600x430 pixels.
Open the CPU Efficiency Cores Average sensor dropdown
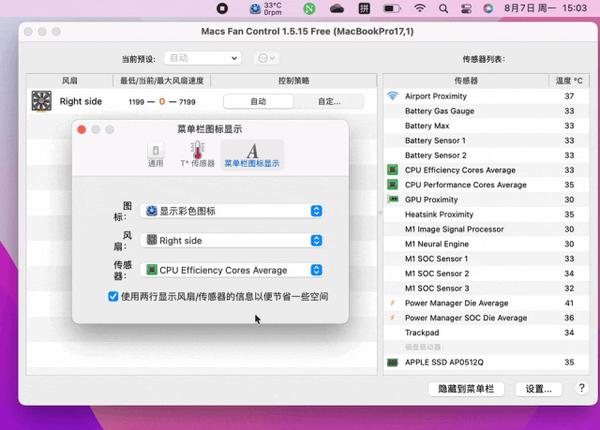[x=232, y=270]
